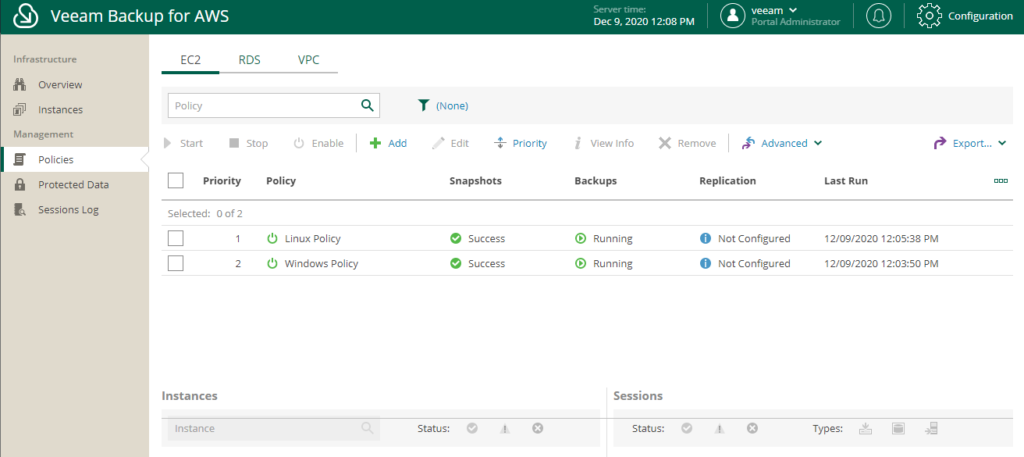Toggle first session type filter icon

[x=865, y=428]
